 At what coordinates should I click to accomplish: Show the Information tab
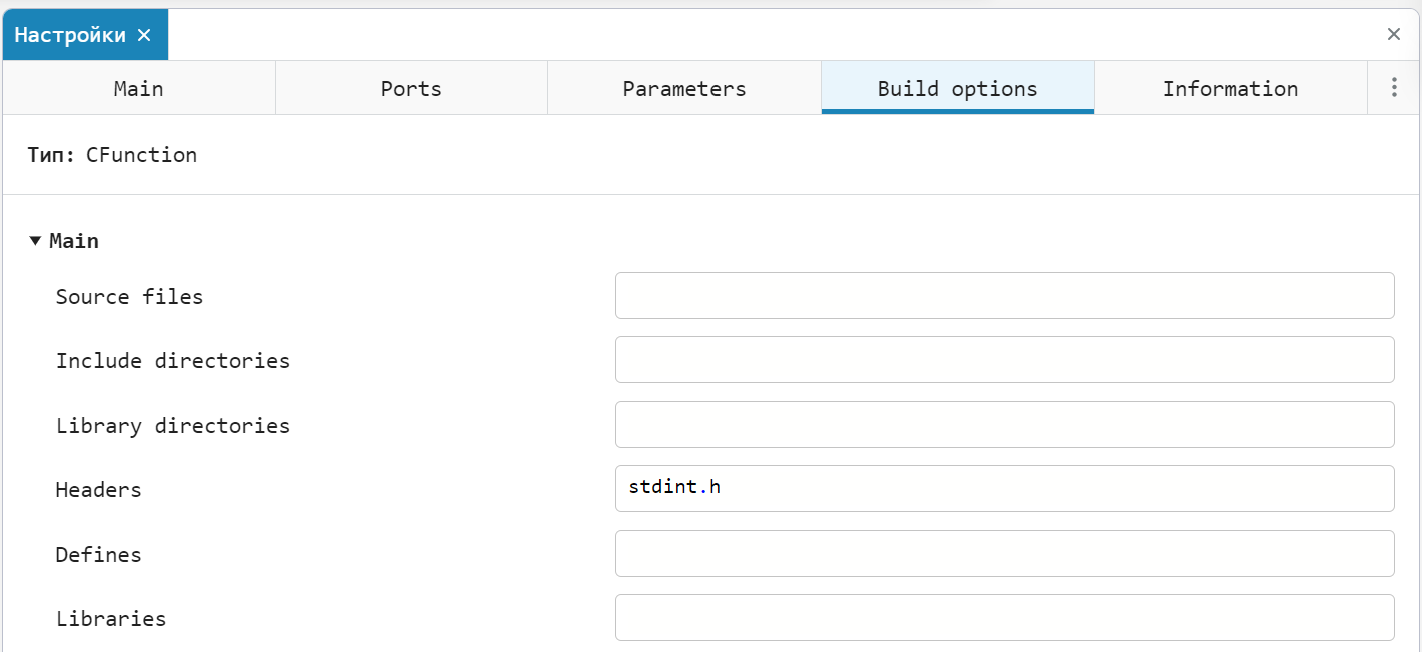click(x=1230, y=88)
